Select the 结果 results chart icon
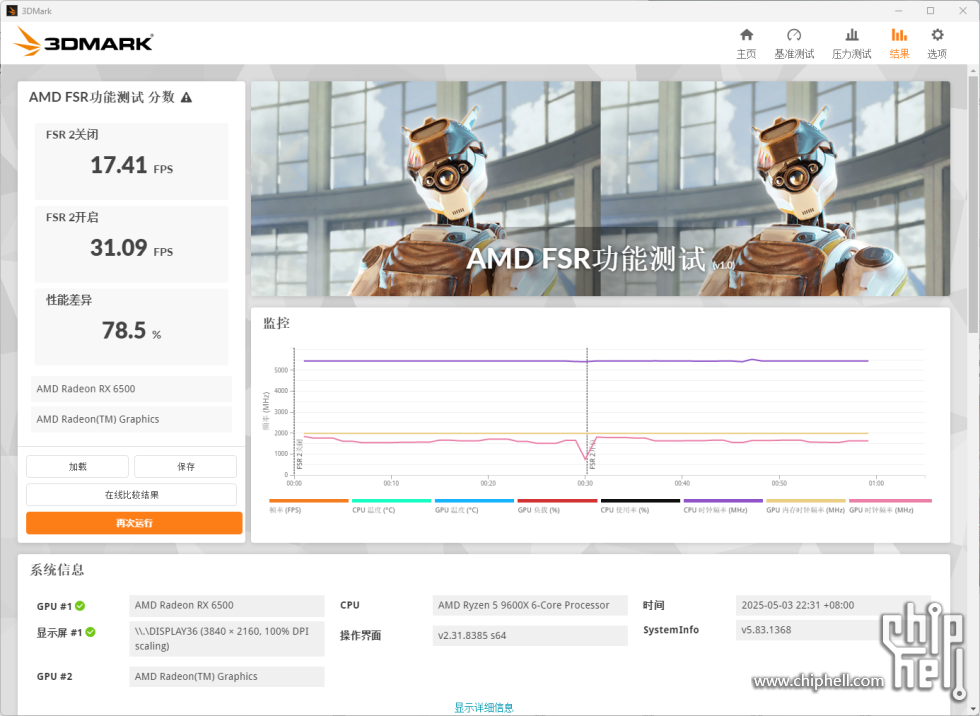The image size is (980, 716). [x=899, y=35]
